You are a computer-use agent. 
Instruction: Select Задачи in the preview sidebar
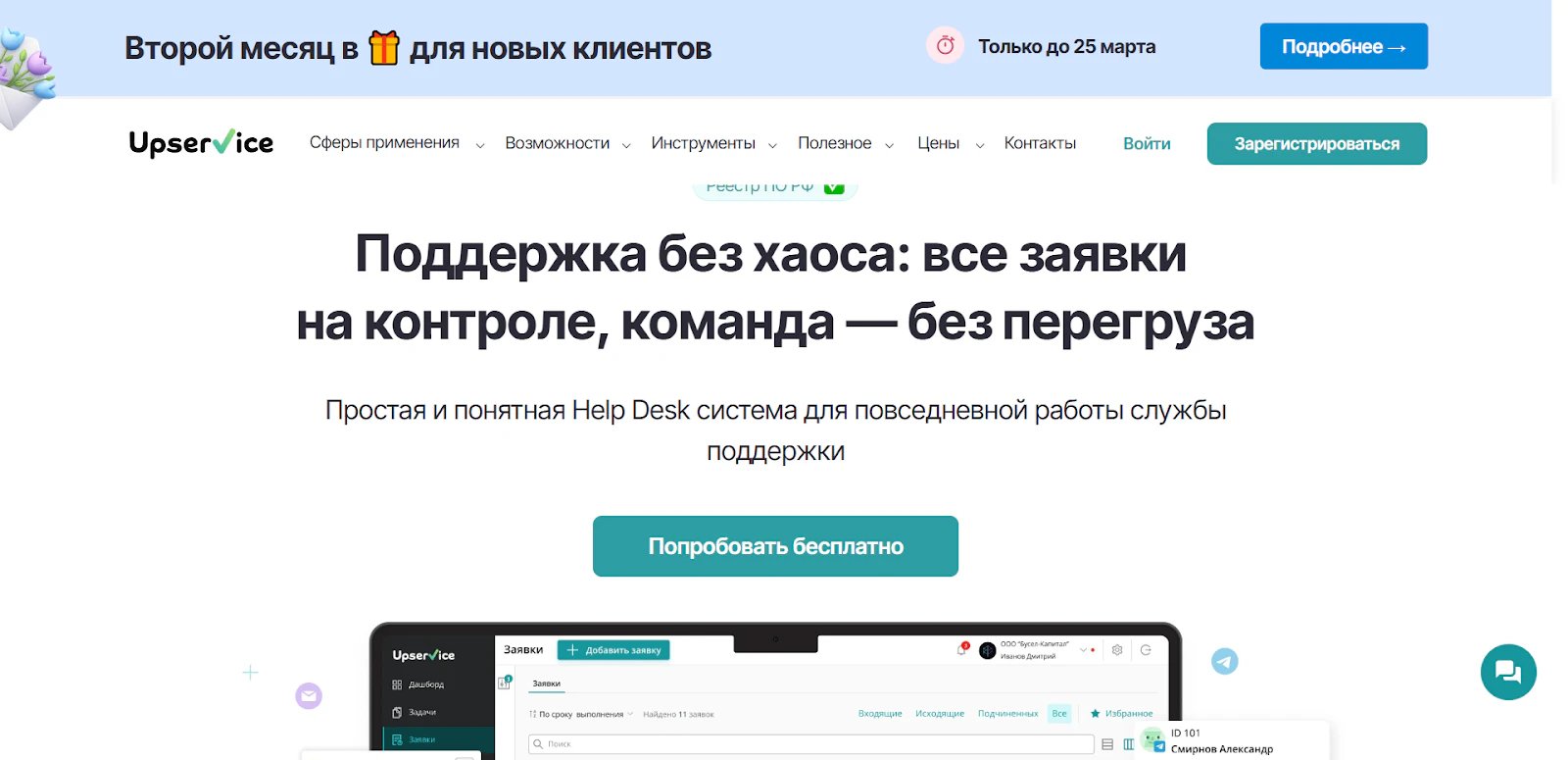pos(415,712)
